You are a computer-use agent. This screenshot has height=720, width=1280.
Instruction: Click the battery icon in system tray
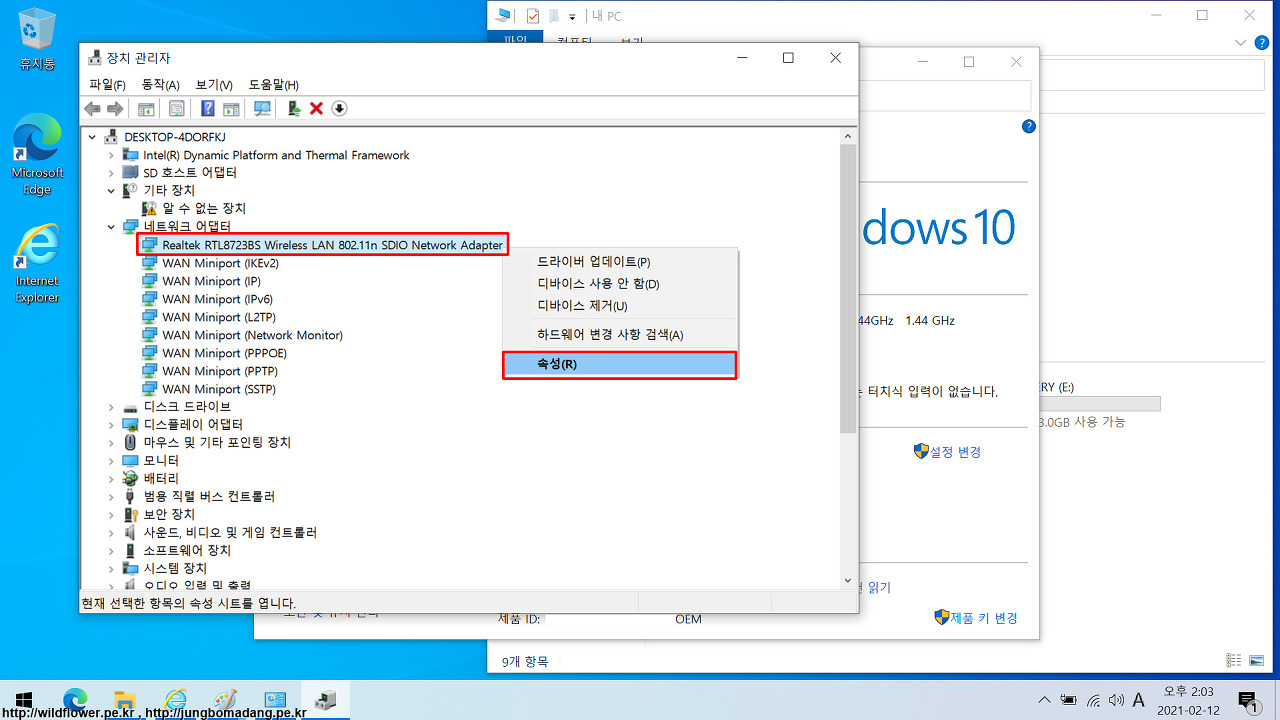[x=1069, y=699]
